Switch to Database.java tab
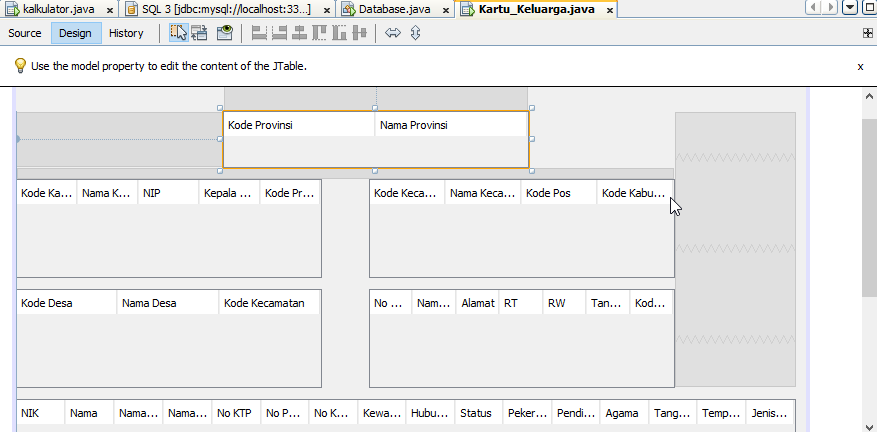Screen dimensions: 877x432 tap(395, 10)
